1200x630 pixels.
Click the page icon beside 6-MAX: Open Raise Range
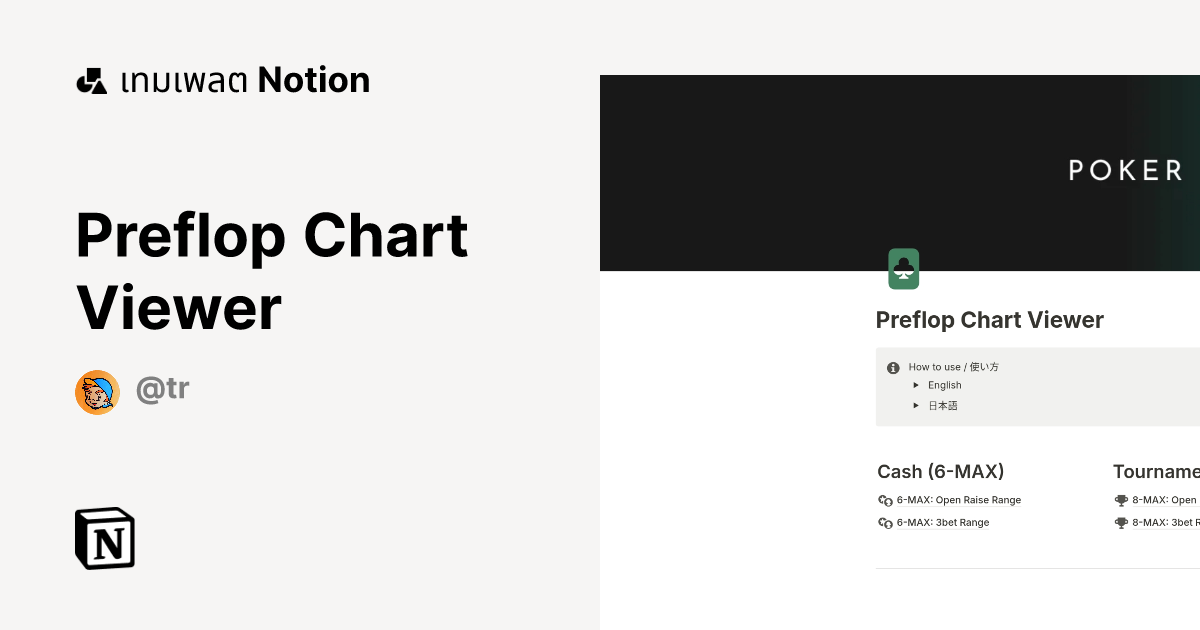click(885, 500)
